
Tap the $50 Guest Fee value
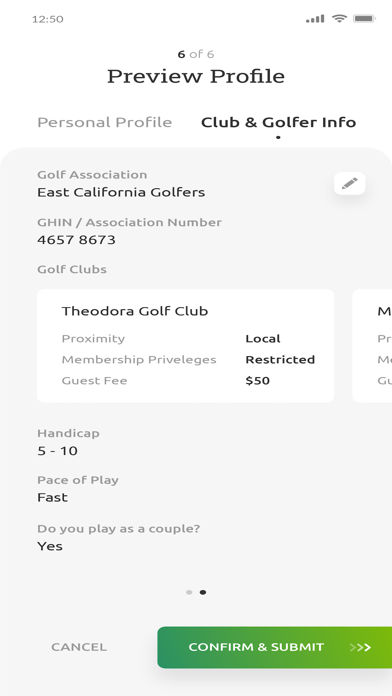[x=257, y=381]
